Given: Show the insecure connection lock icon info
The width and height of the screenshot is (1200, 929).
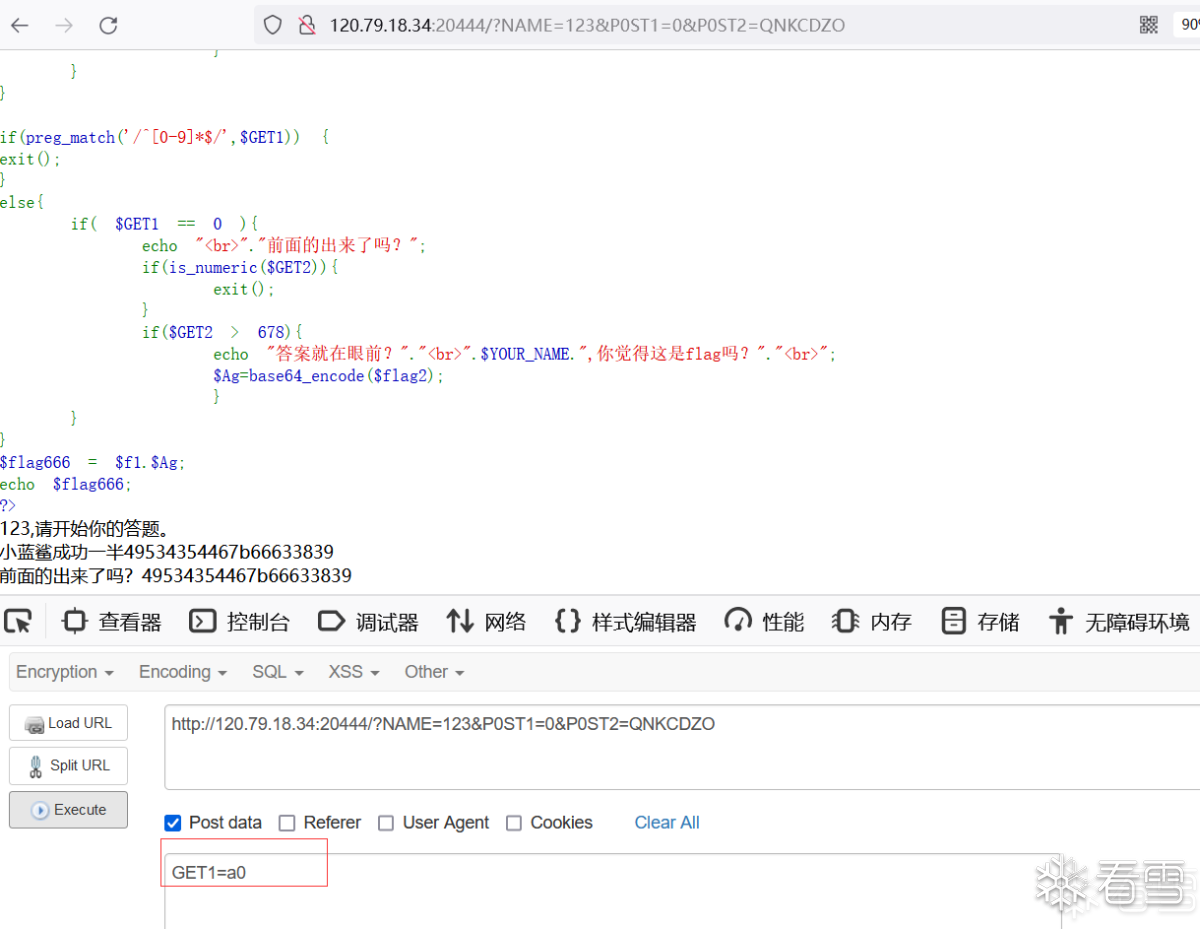Looking at the screenshot, I should (307, 25).
